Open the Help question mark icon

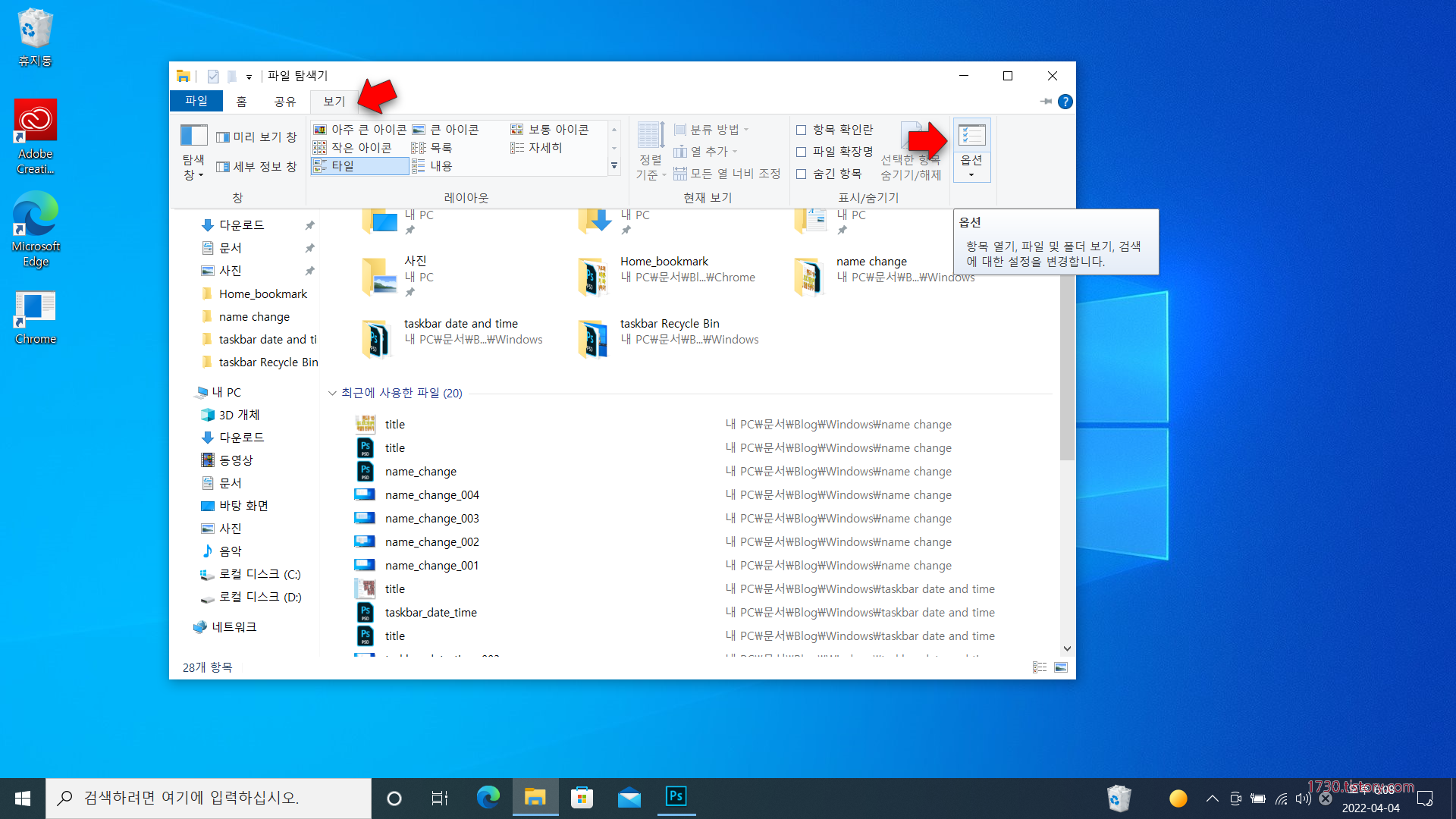click(x=1065, y=102)
